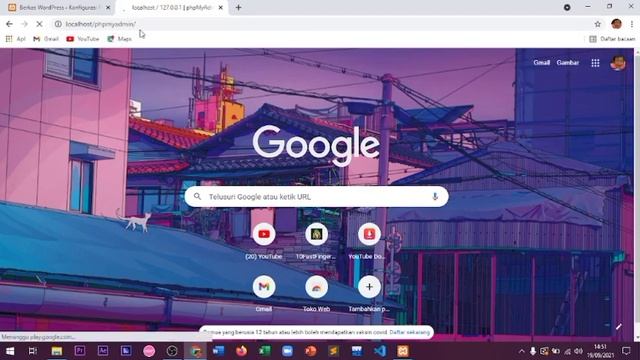Close the localhost phpMyAdmin tab
640x360 pixels.
pos(221,7)
